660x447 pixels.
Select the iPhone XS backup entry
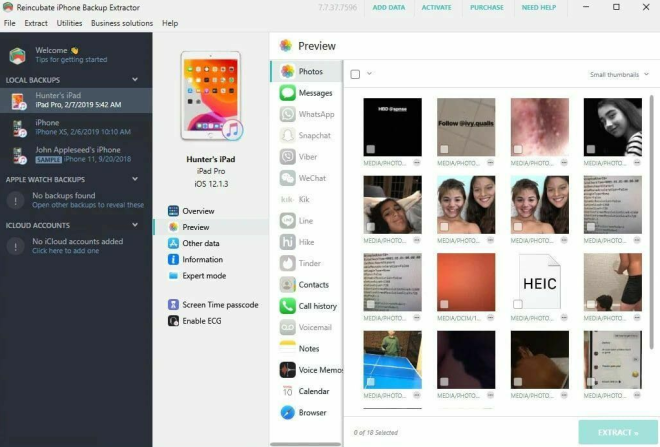tap(76, 127)
